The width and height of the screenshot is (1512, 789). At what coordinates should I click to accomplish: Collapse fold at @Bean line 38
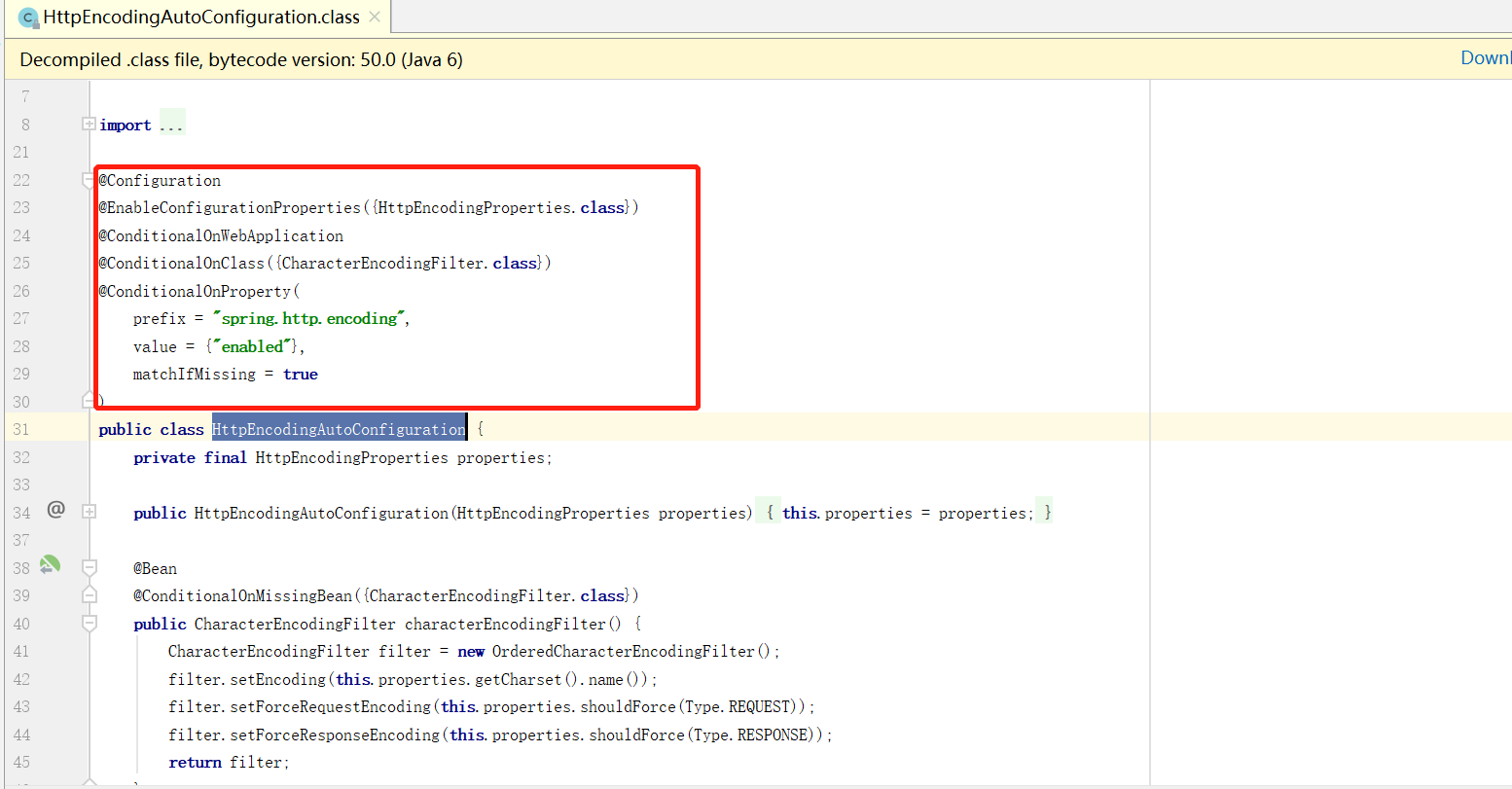click(90, 567)
